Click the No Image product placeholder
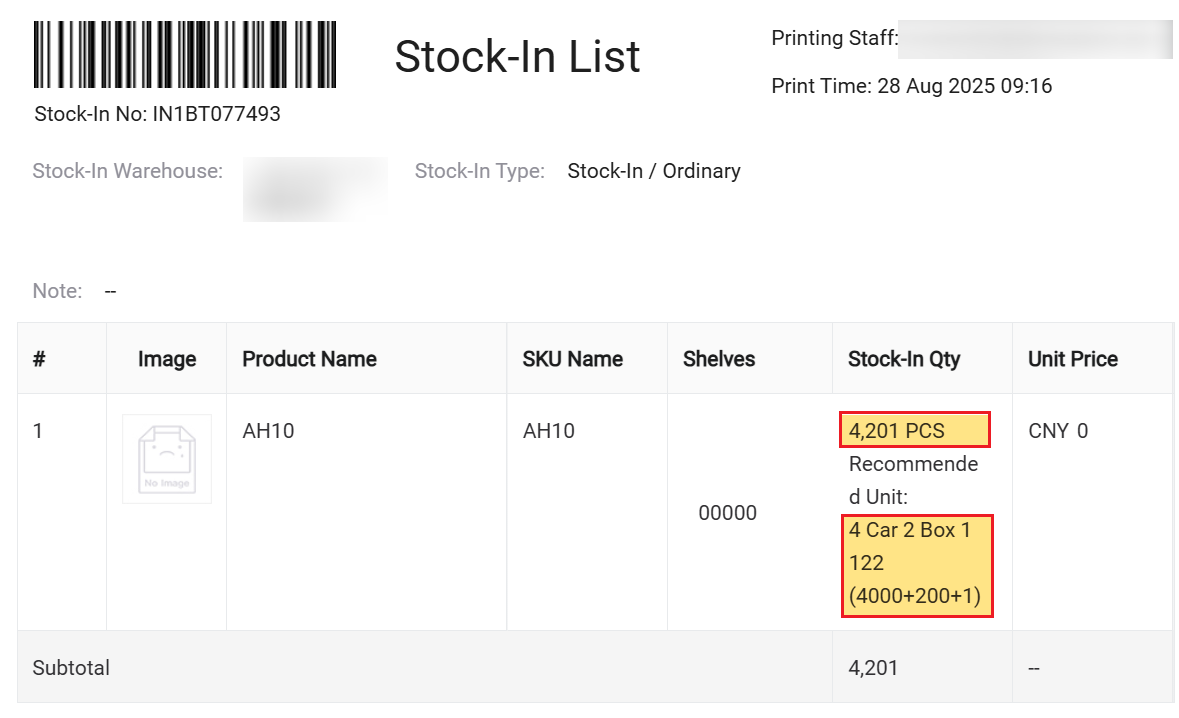 (167, 459)
